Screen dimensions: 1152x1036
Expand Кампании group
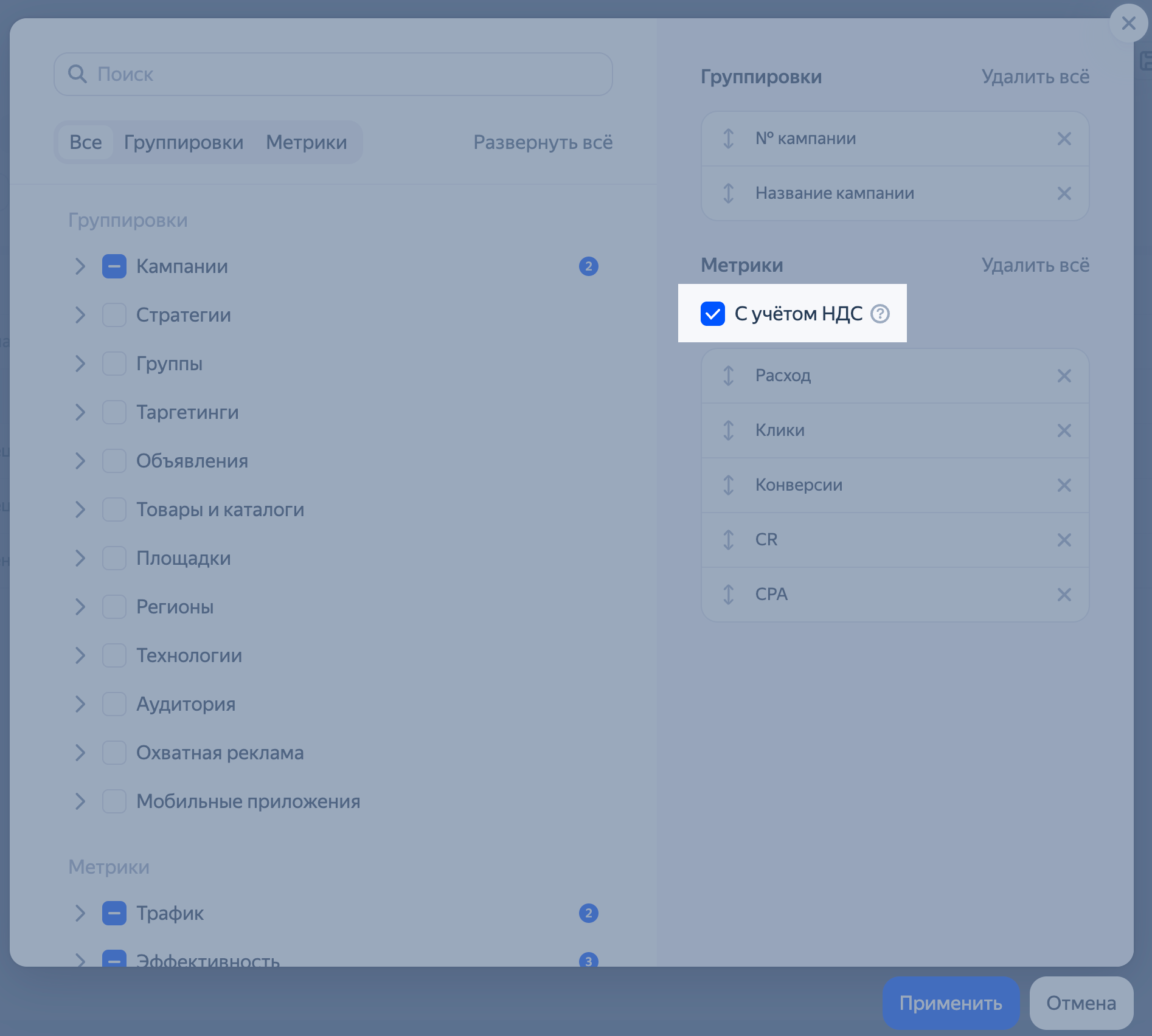[x=80, y=266]
